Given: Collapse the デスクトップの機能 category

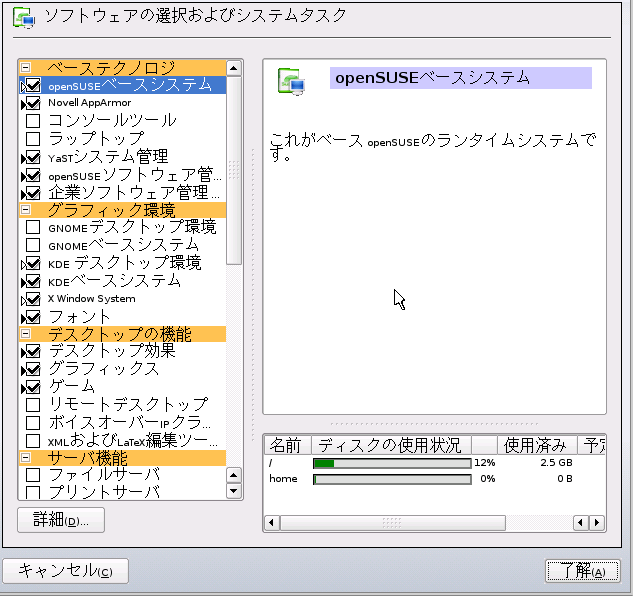Looking at the screenshot, I should click(25, 334).
